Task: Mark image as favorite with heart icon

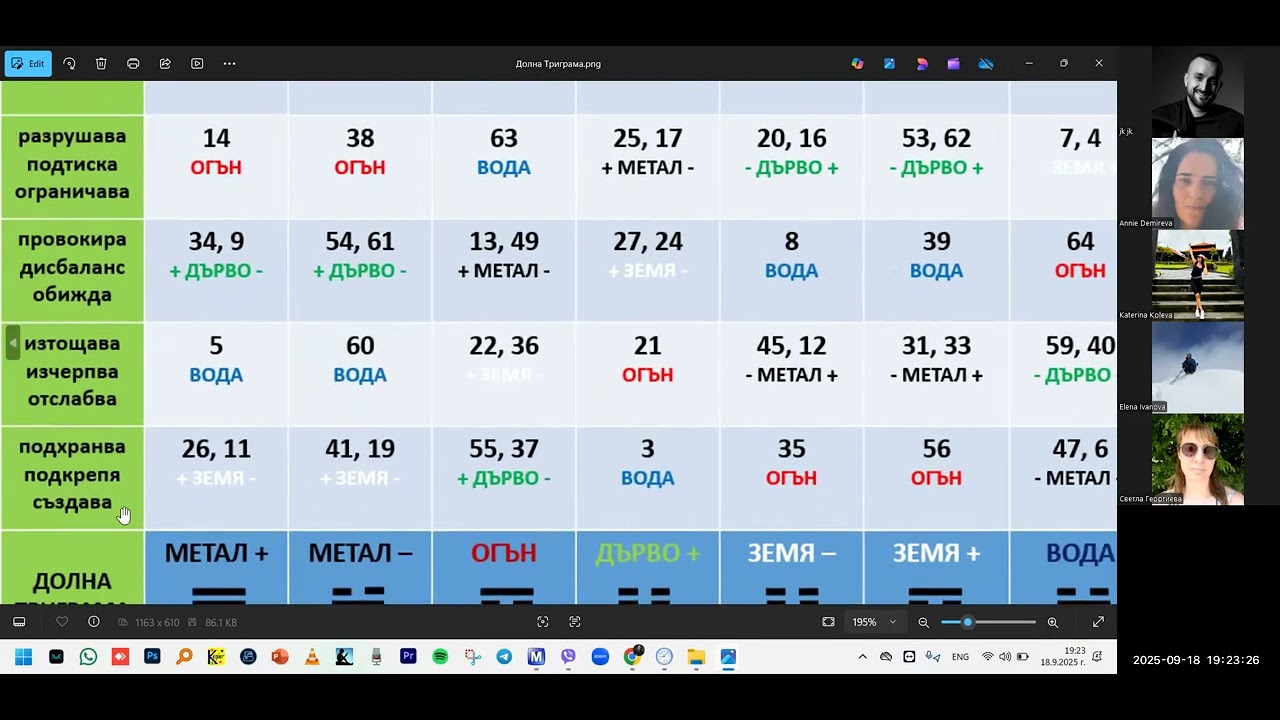Action: pos(62,622)
